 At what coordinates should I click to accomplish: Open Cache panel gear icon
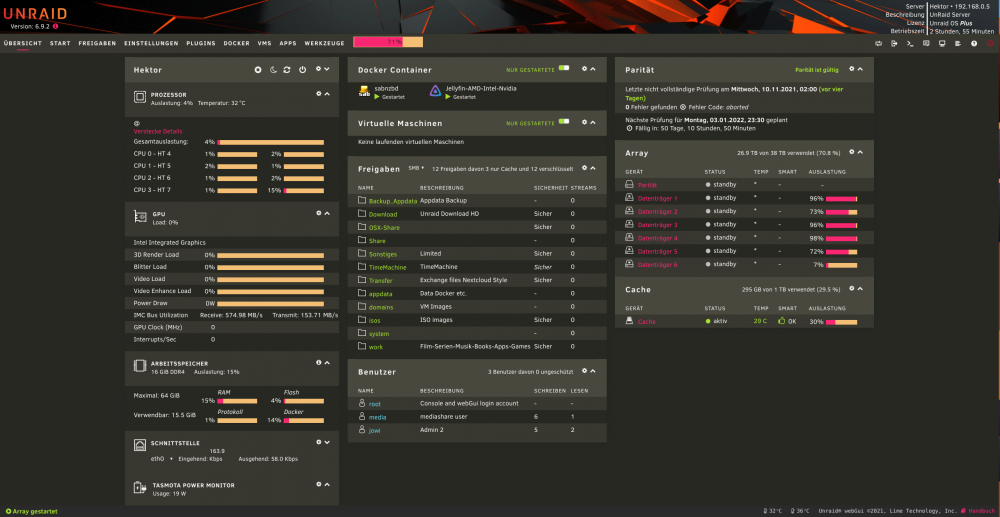pyautogui.click(x=851, y=288)
